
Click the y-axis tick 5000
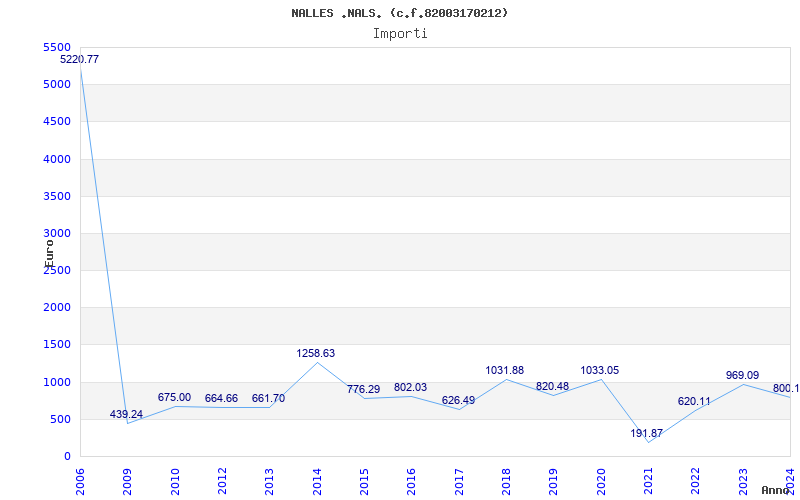[x=57, y=84]
